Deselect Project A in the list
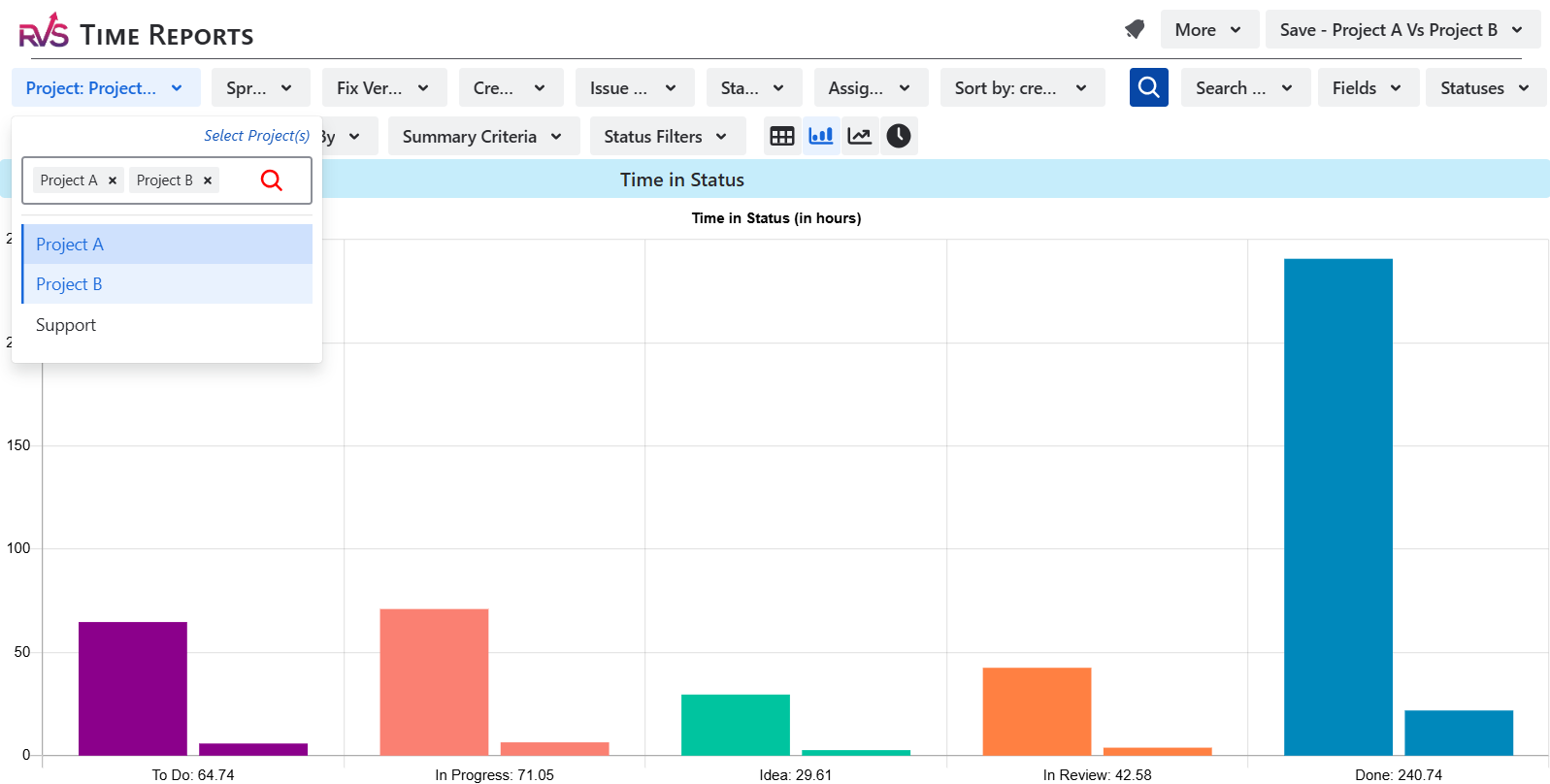 [167, 245]
